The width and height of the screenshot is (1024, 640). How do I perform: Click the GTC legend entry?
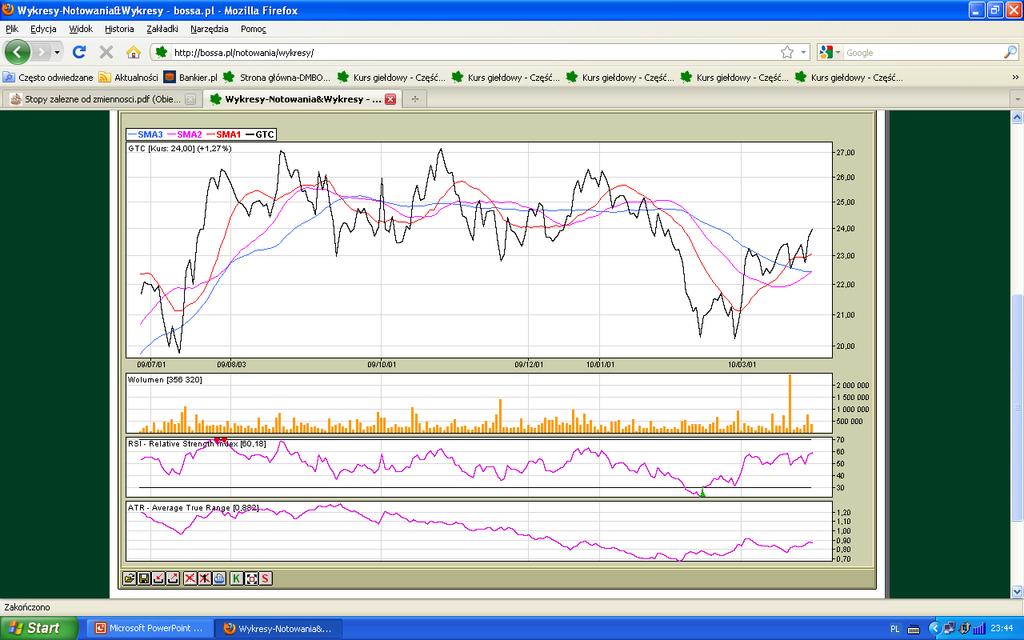point(260,135)
